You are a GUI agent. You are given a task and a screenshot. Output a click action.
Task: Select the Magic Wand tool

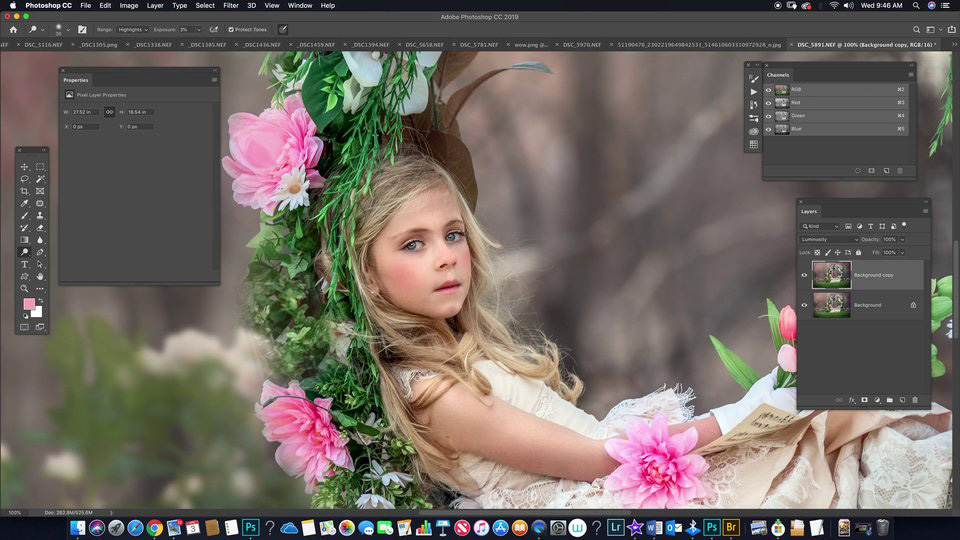coord(40,179)
